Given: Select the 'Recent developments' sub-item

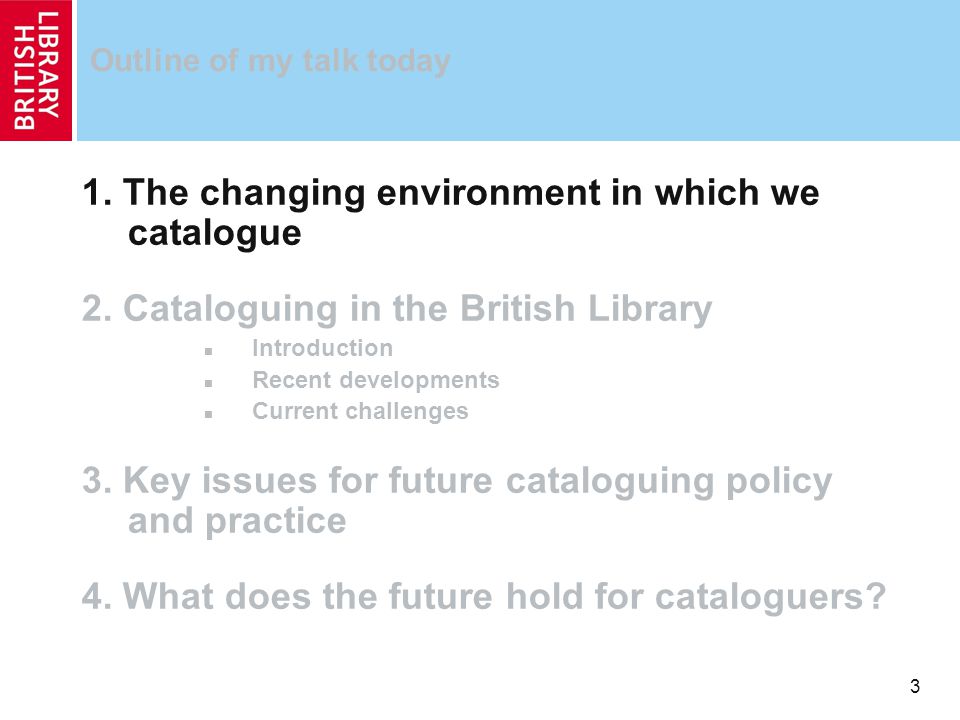Looking at the screenshot, I should [x=376, y=380].
